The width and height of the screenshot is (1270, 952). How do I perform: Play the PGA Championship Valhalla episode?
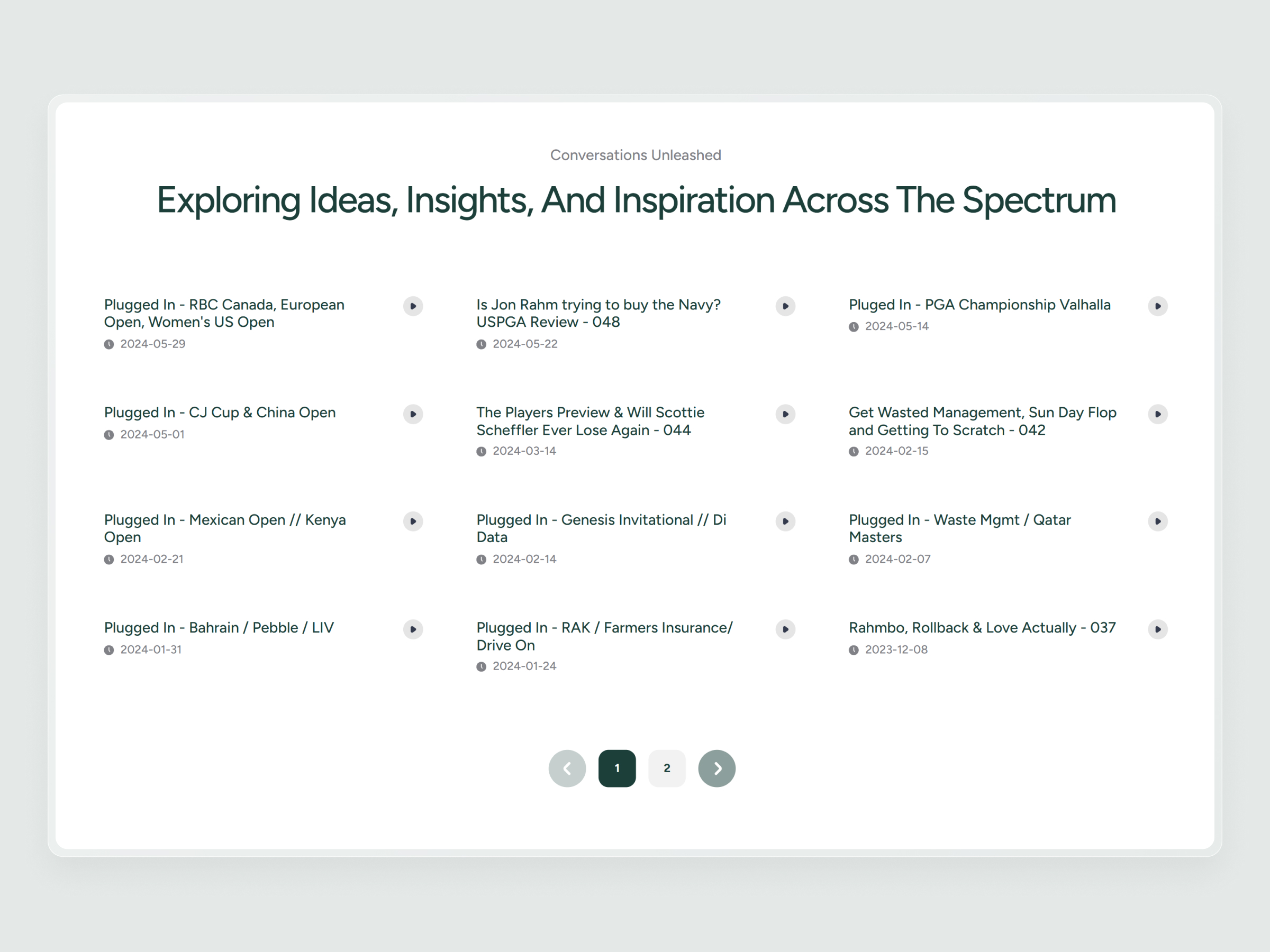tap(1157, 306)
